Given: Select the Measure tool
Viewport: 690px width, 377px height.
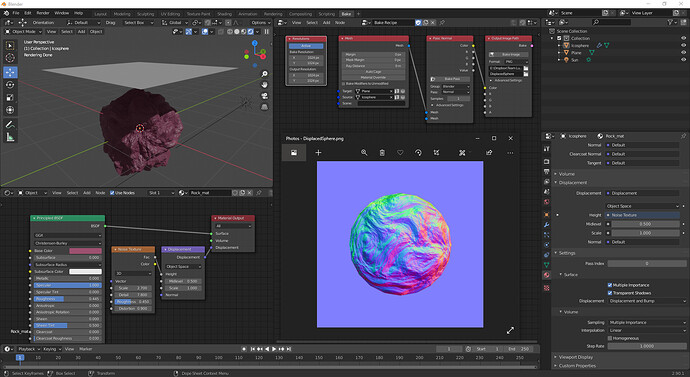Looking at the screenshot, I should coord(10,138).
